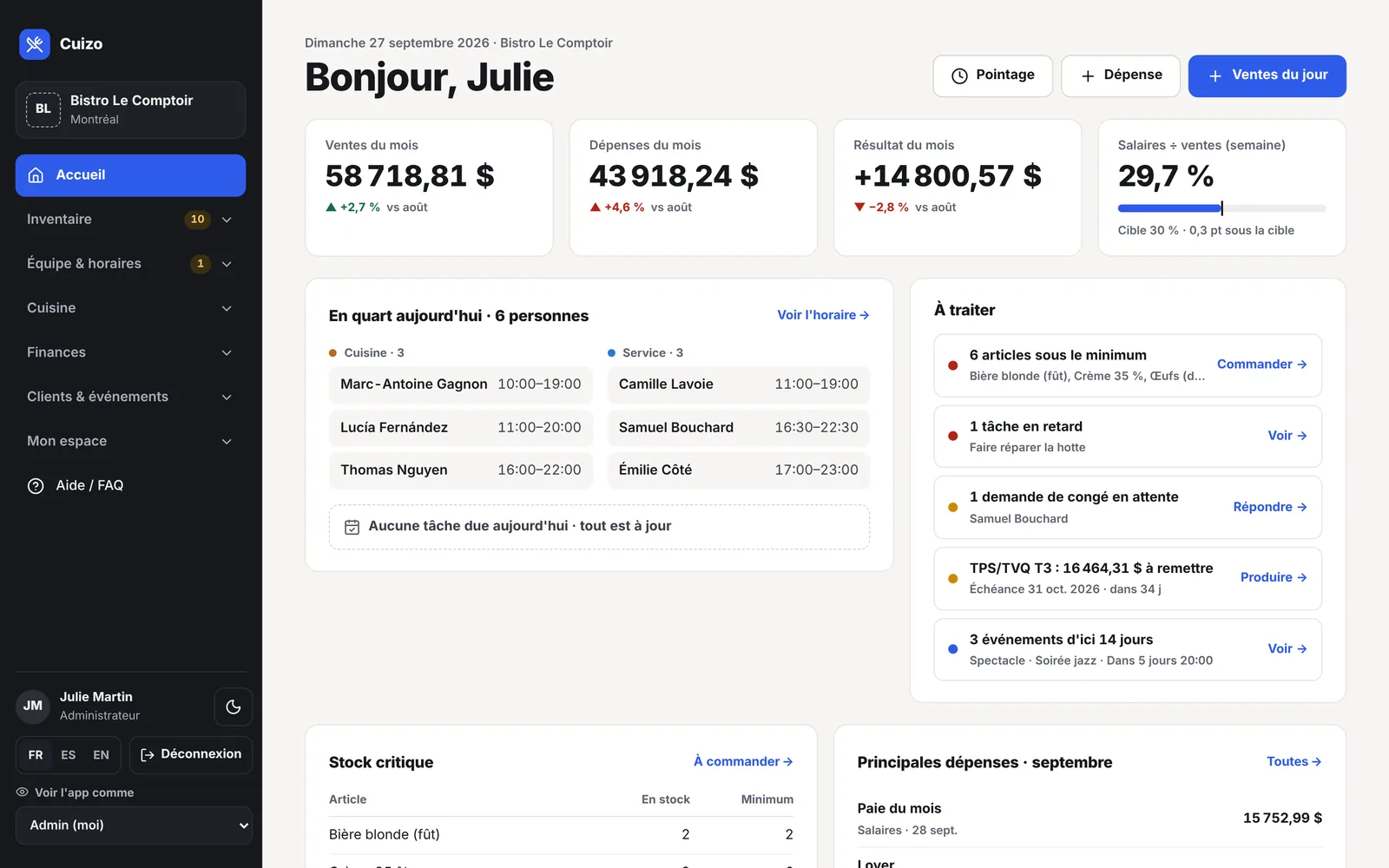
Task: Open Inventaire section label
Action: (x=59, y=220)
